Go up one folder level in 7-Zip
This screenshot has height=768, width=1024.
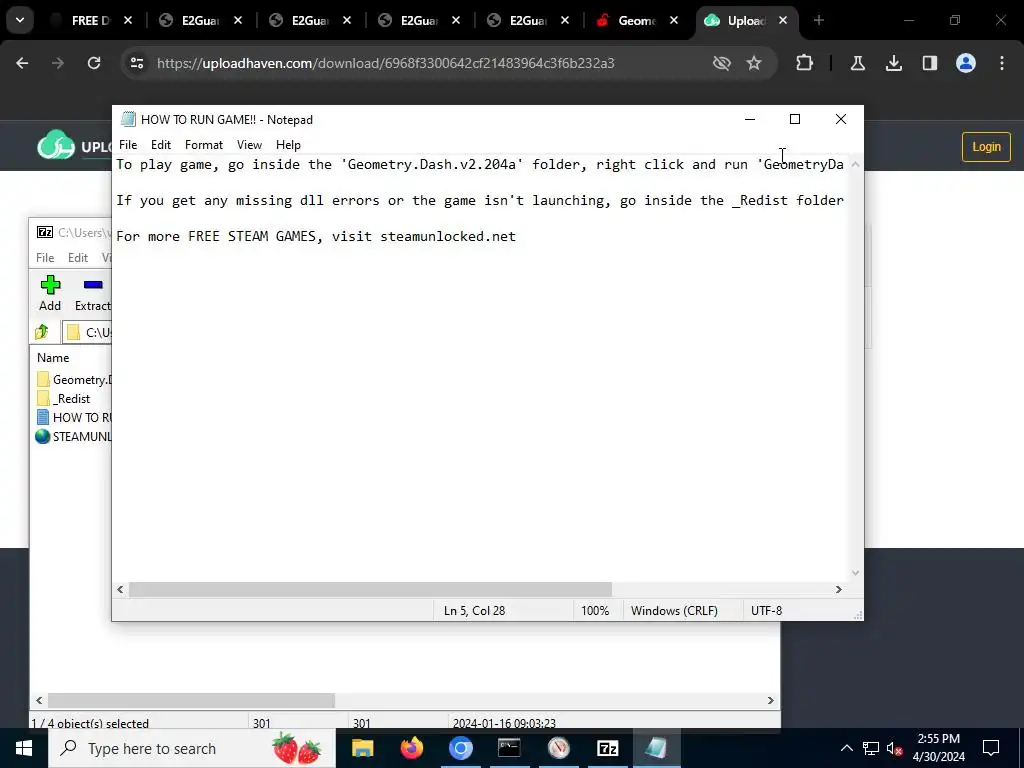(x=42, y=332)
